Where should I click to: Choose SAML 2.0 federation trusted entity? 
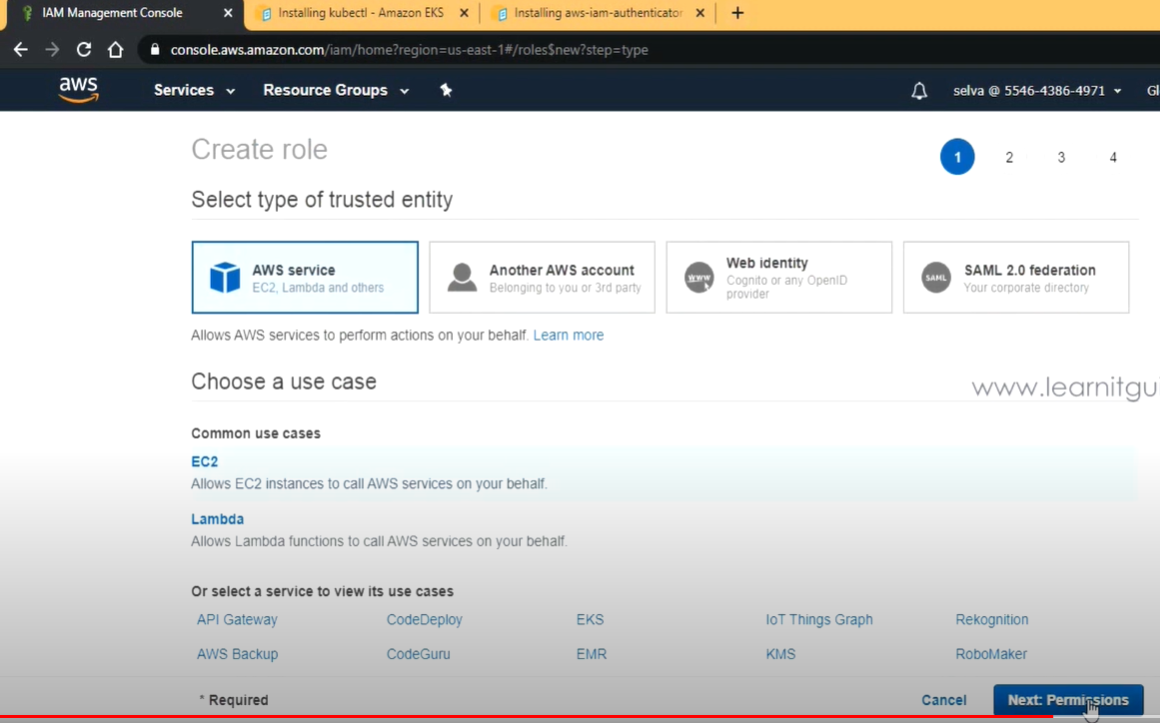1016,278
